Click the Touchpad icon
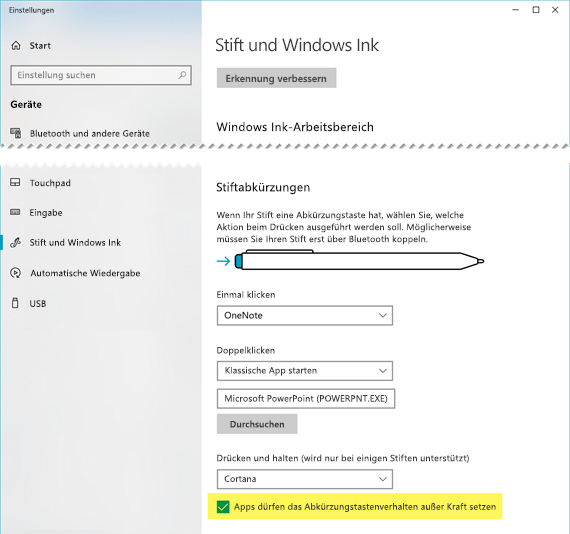This screenshot has height=534, width=570. pyautogui.click(x=15, y=182)
